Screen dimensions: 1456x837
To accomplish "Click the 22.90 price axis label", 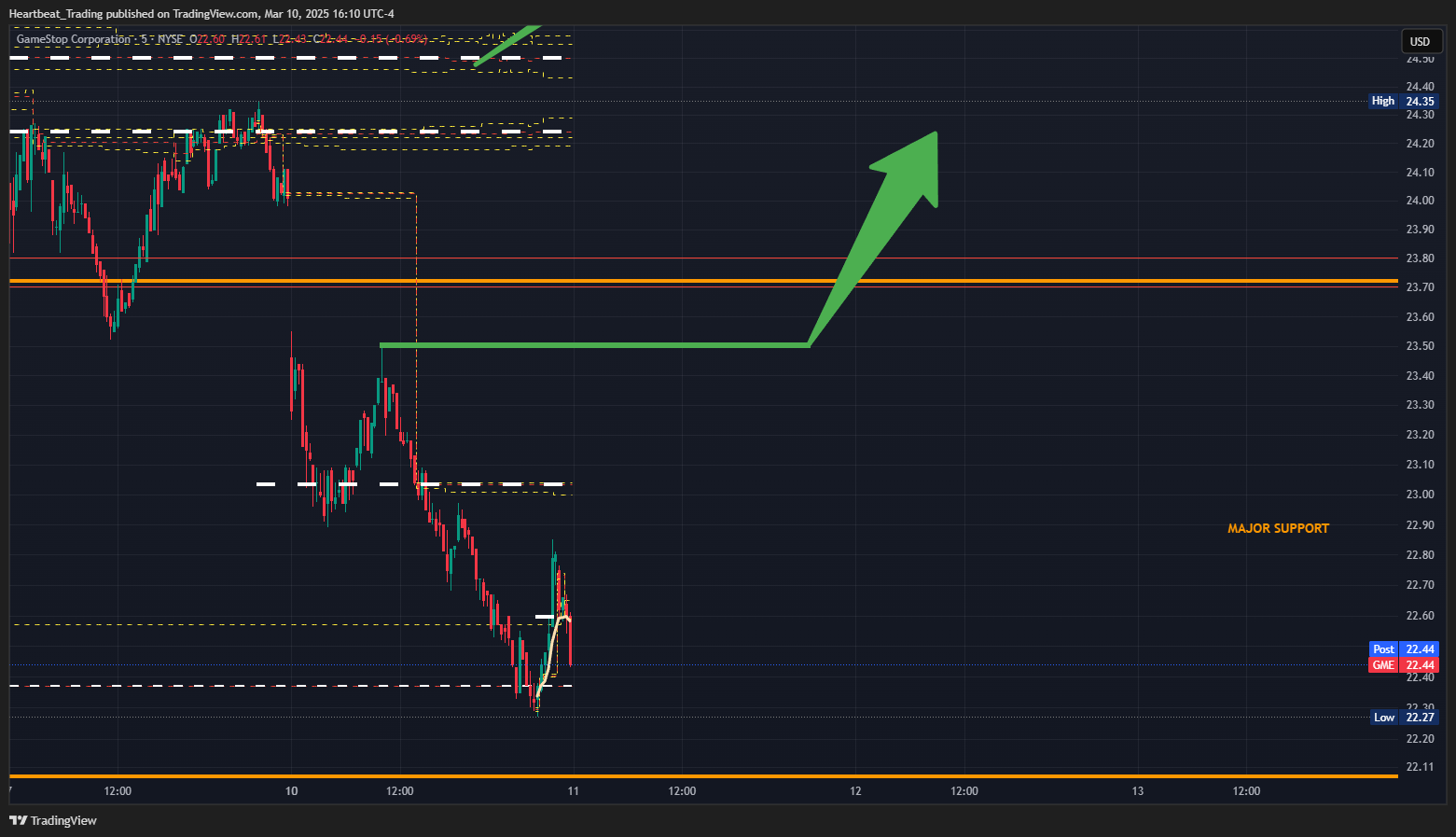I will (1420, 525).
